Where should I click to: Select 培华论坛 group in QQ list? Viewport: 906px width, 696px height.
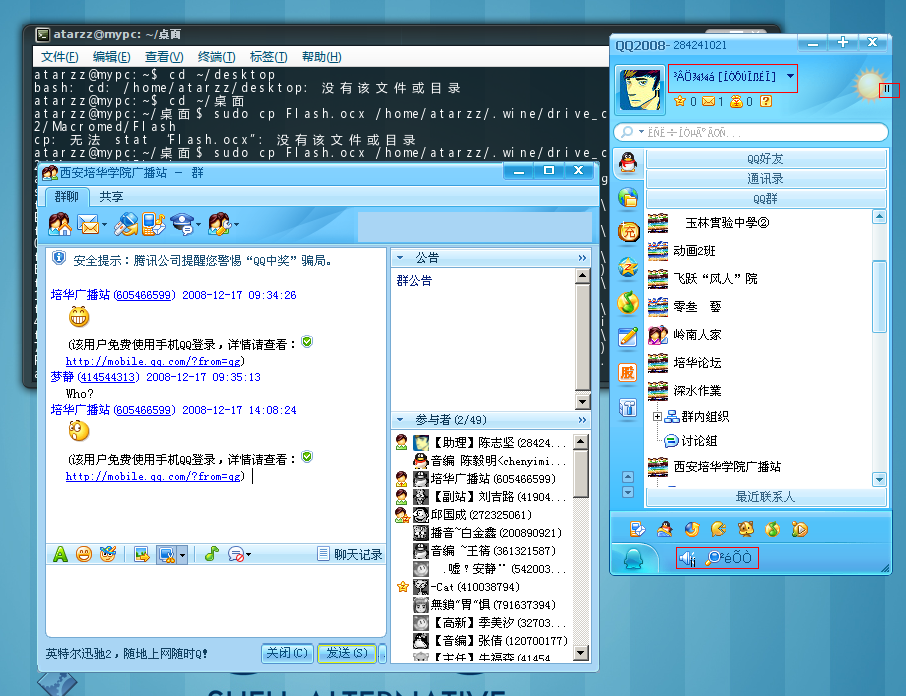[697, 363]
